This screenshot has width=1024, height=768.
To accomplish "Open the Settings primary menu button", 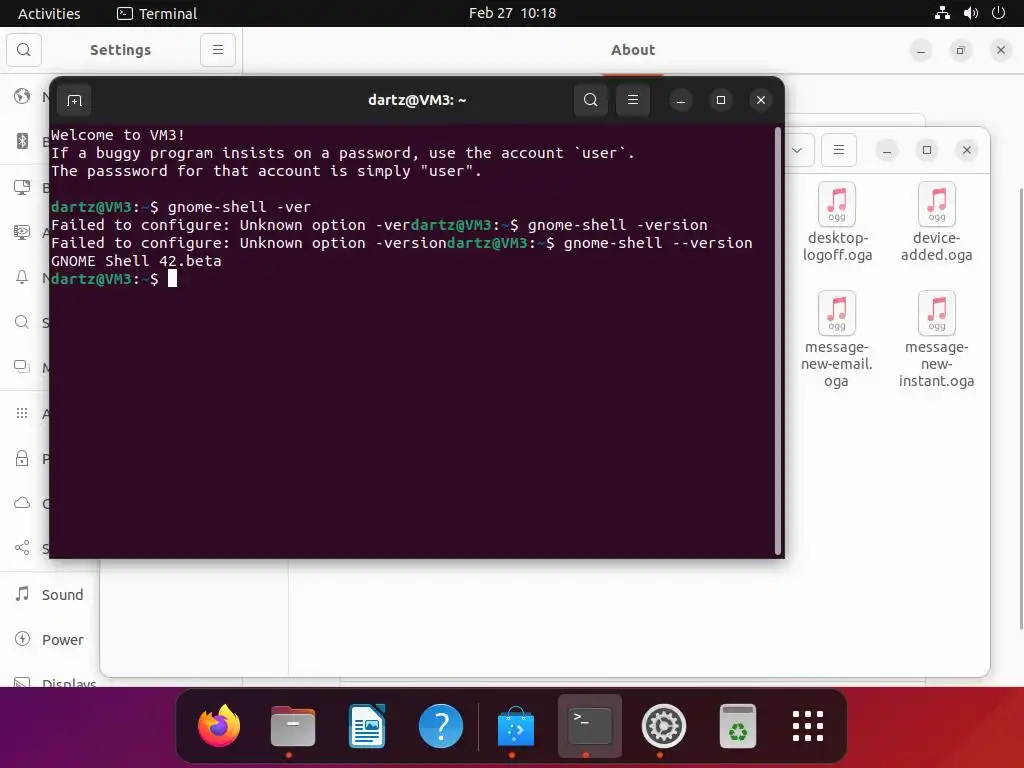I will tap(217, 50).
